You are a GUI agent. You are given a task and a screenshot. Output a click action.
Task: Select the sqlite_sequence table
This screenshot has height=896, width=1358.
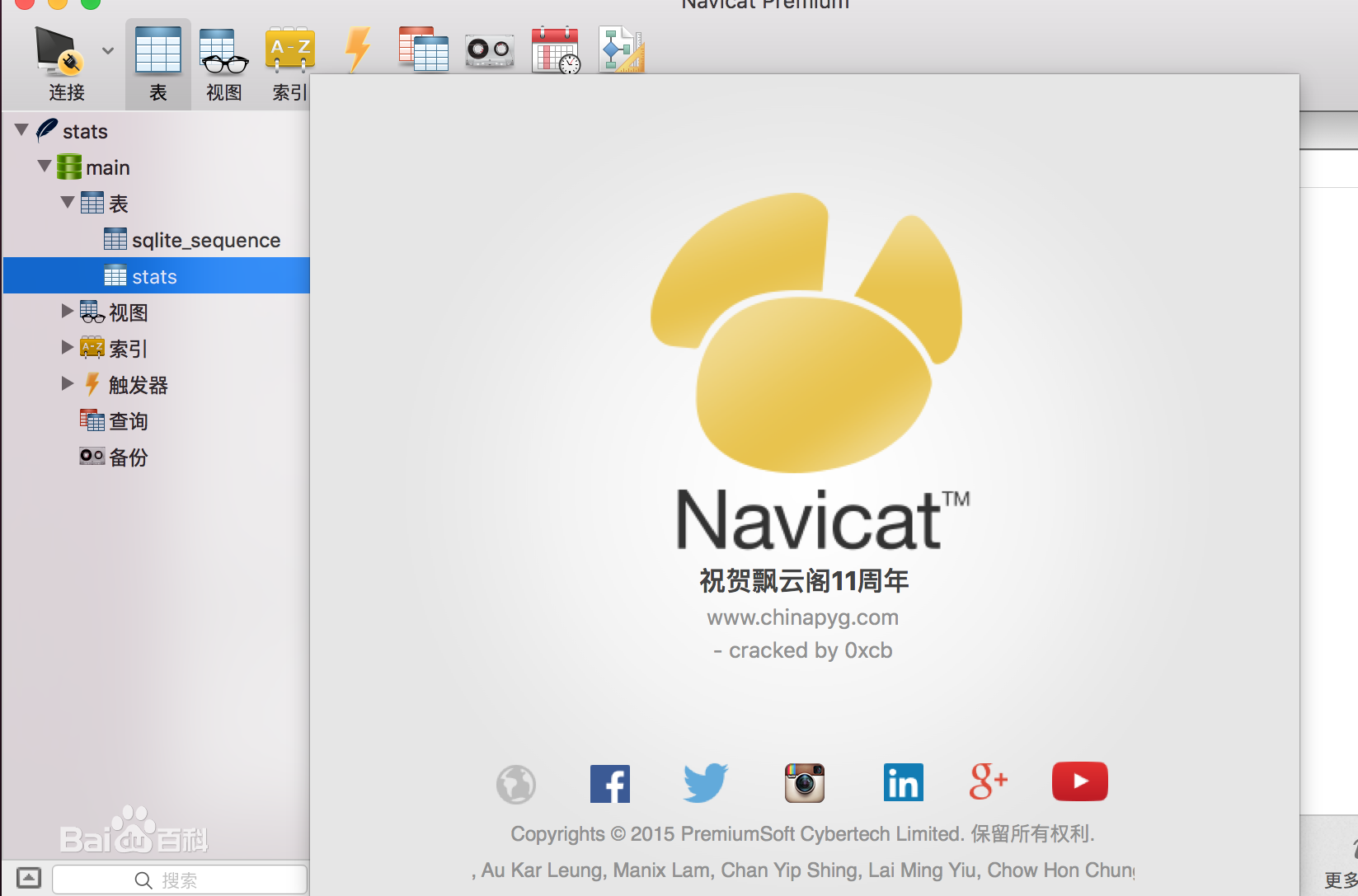(x=206, y=240)
